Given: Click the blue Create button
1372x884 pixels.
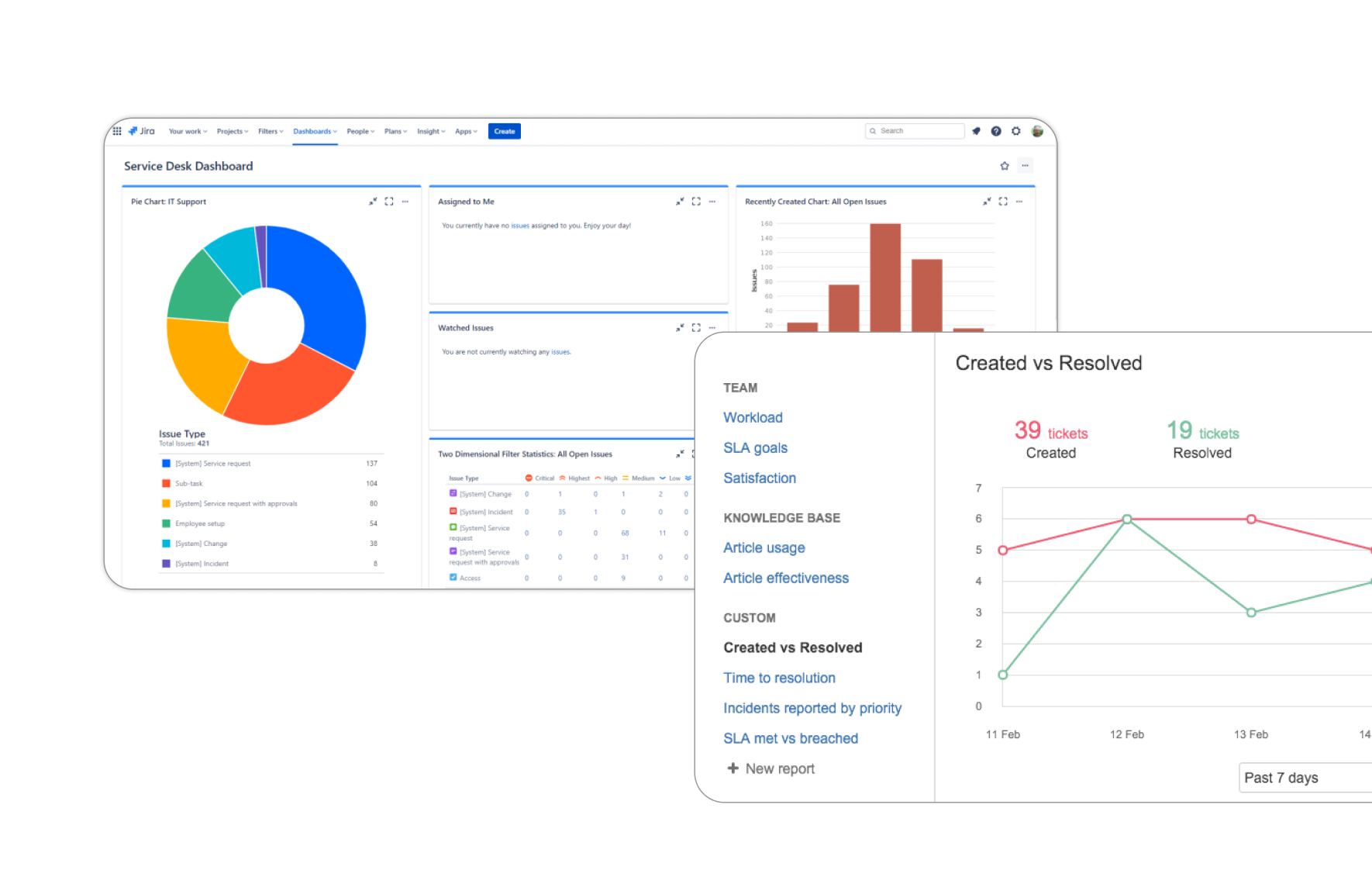Looking at the screenshot, I should coord(505,132).
